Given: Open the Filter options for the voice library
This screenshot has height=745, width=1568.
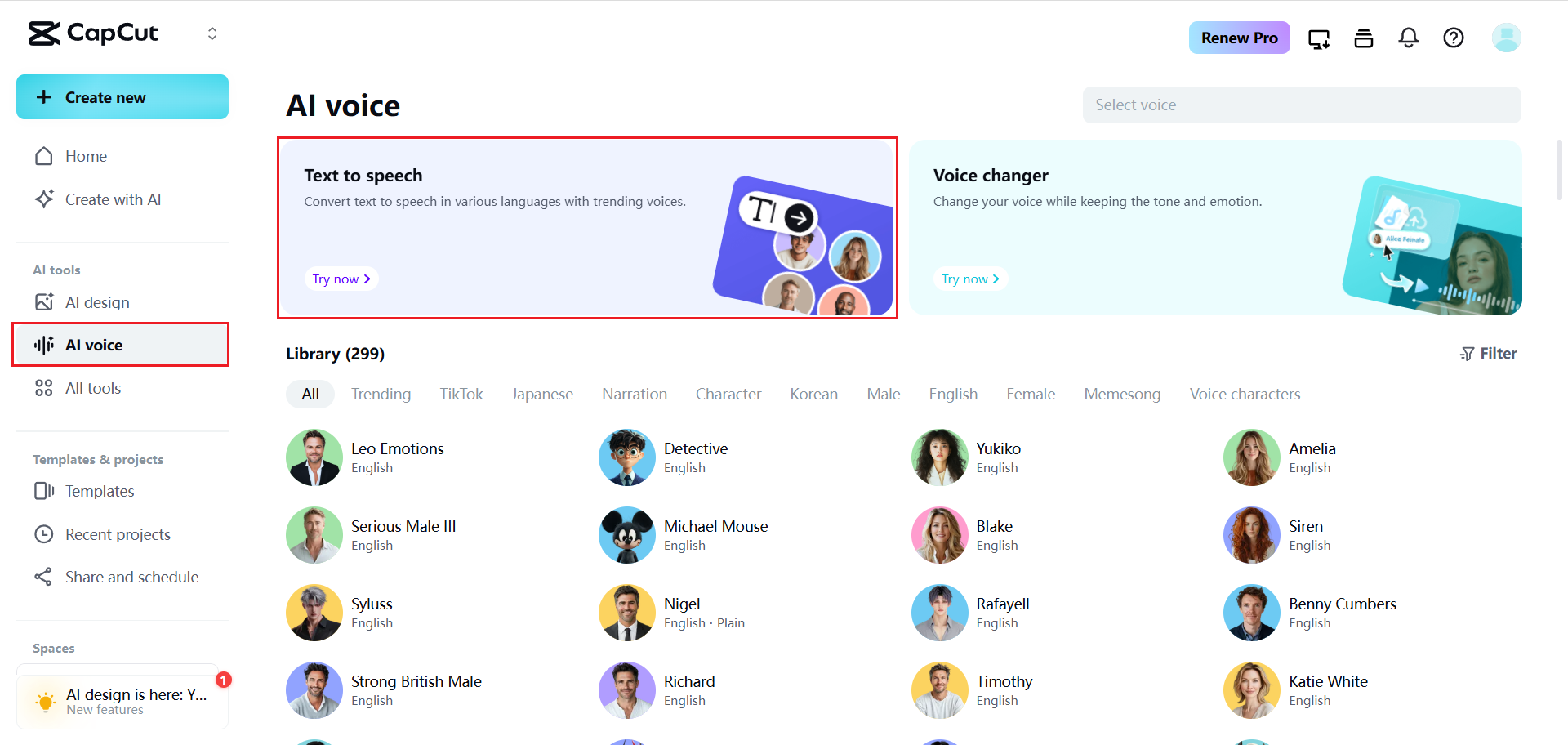Looking at the screenshot, I should tap(1488, 353).
